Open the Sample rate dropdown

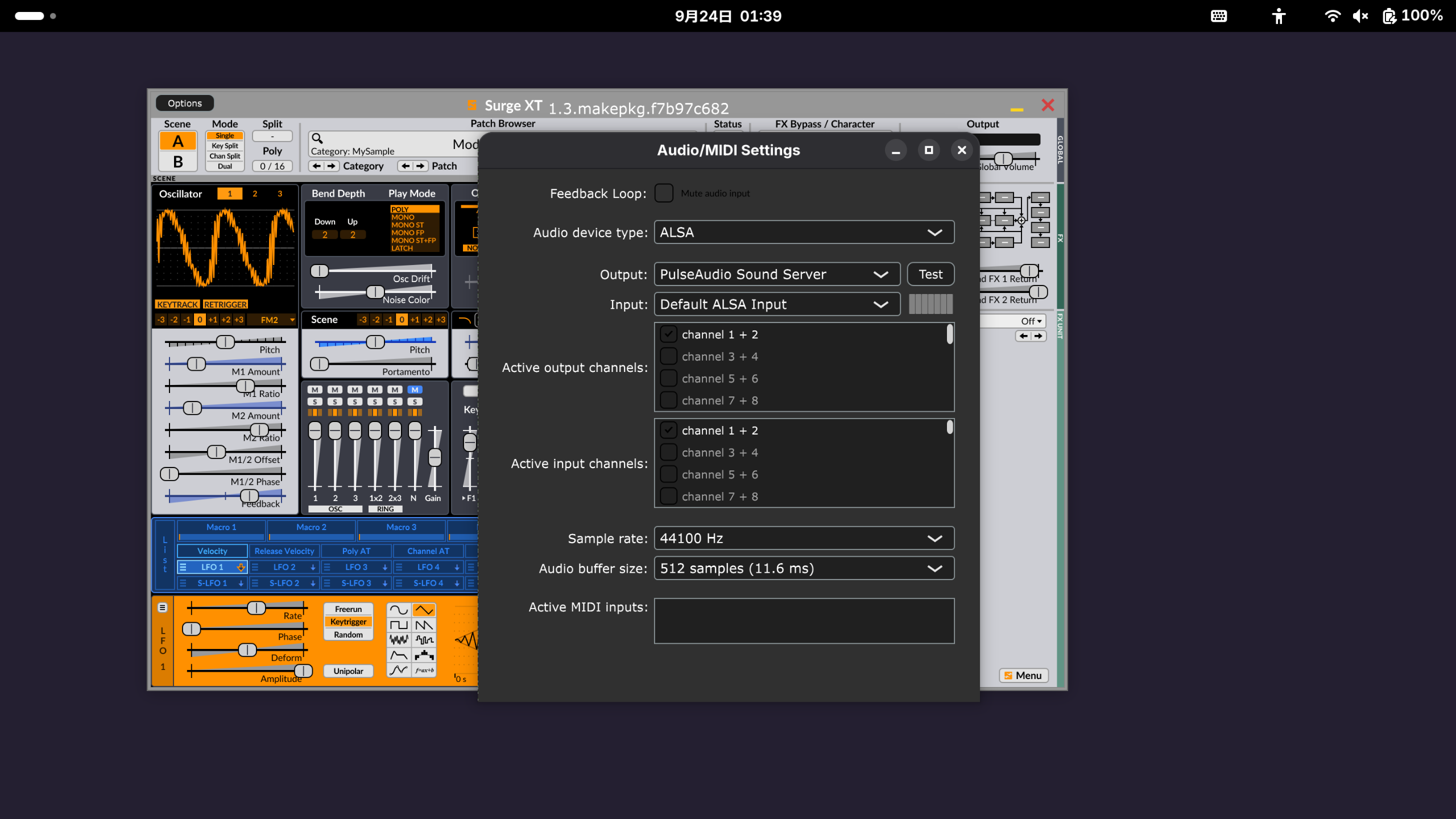(x=804, y=538)
